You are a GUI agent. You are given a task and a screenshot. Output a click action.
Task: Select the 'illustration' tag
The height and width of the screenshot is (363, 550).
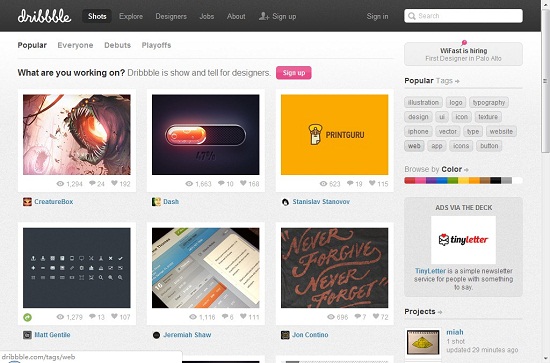[x=423, y=102]
